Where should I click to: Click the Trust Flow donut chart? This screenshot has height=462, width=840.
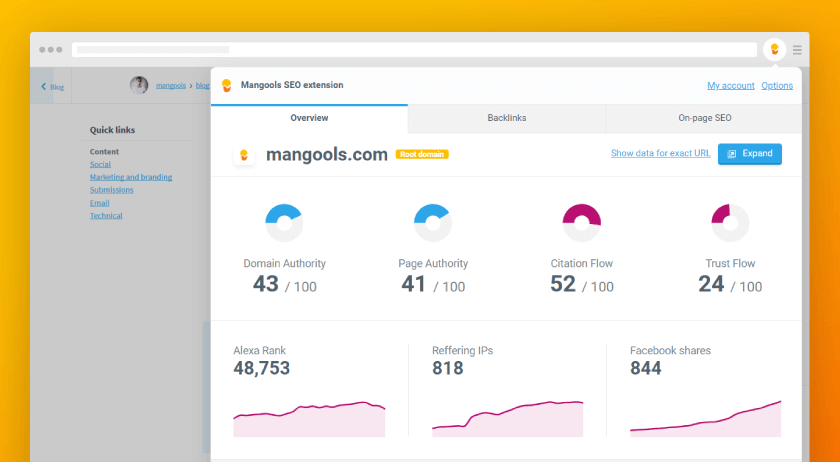coord(730,222)
